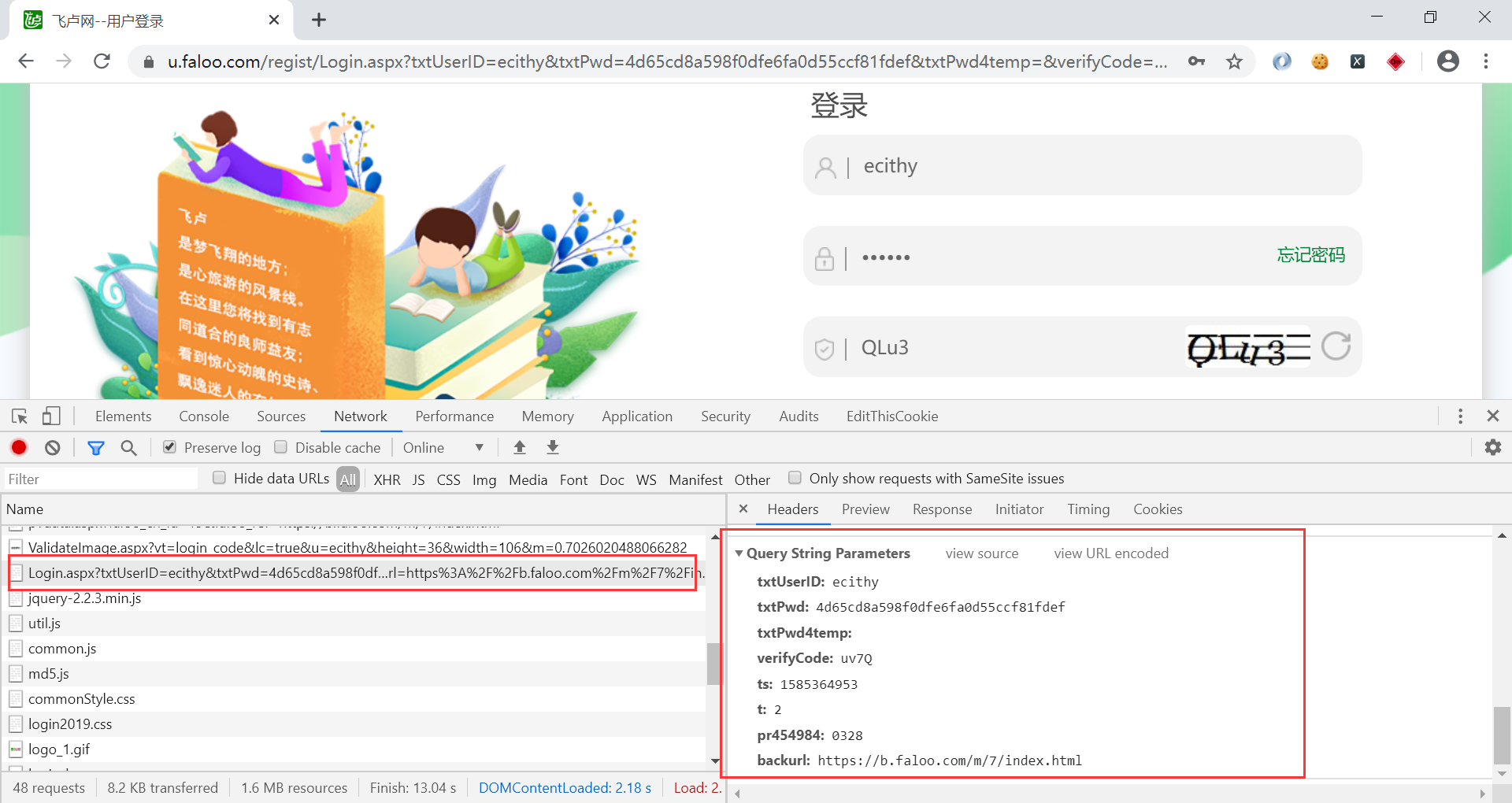Close the request details pane
Image resolution: width=1512 pixels, height=803 pixels.
coord(743,509)
